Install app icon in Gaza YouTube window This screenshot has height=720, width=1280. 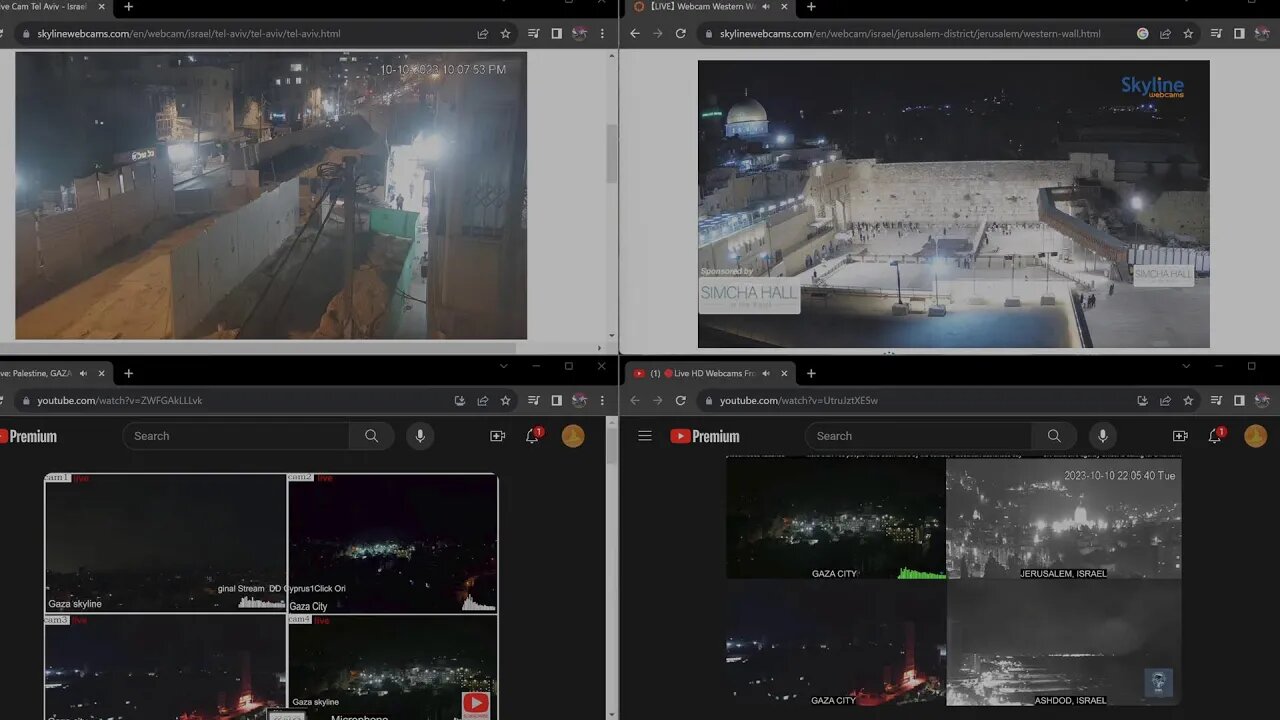[460, 401]
